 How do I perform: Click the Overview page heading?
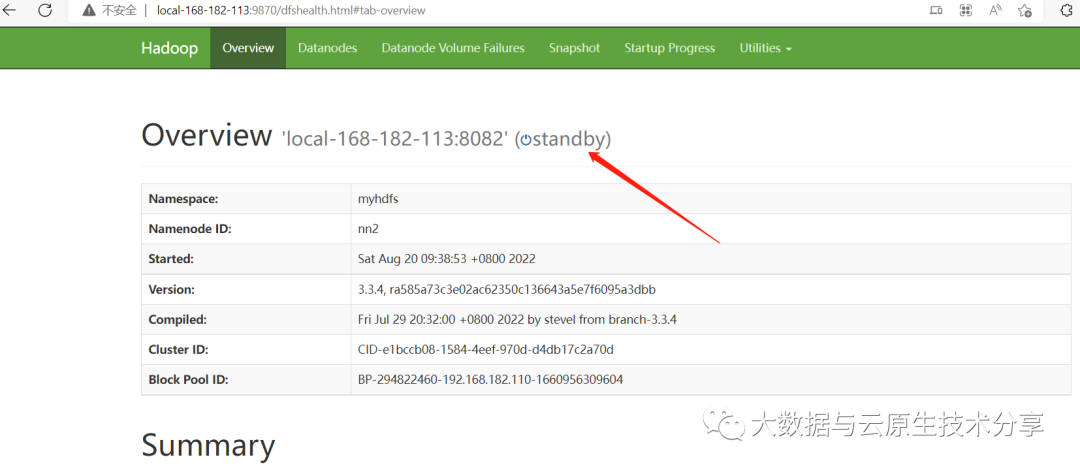pos(207,135)
